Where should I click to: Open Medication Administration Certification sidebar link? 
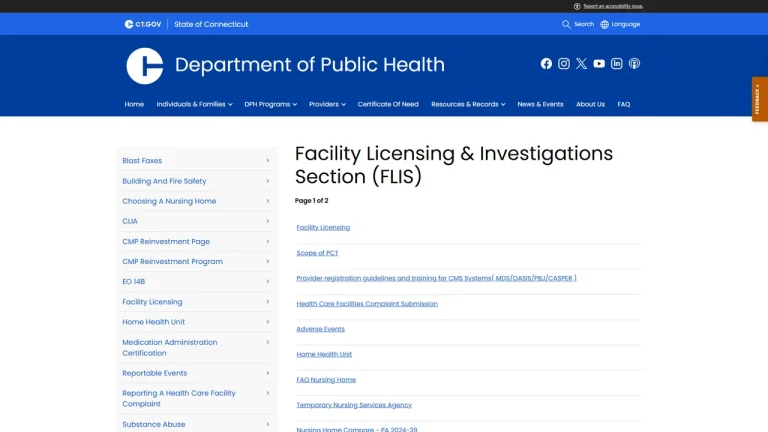[x=169, y=348]
